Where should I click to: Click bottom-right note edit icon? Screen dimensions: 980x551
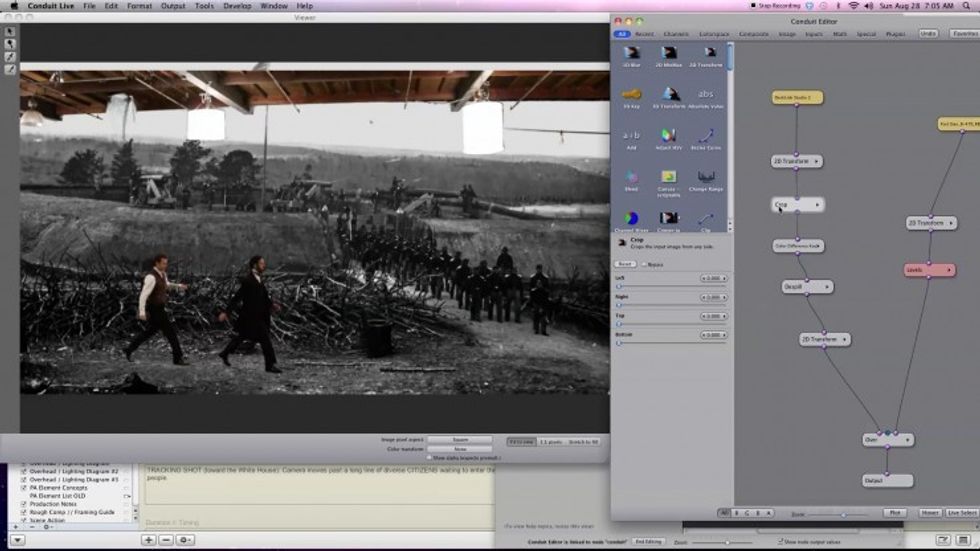click(x=943, y=540)
